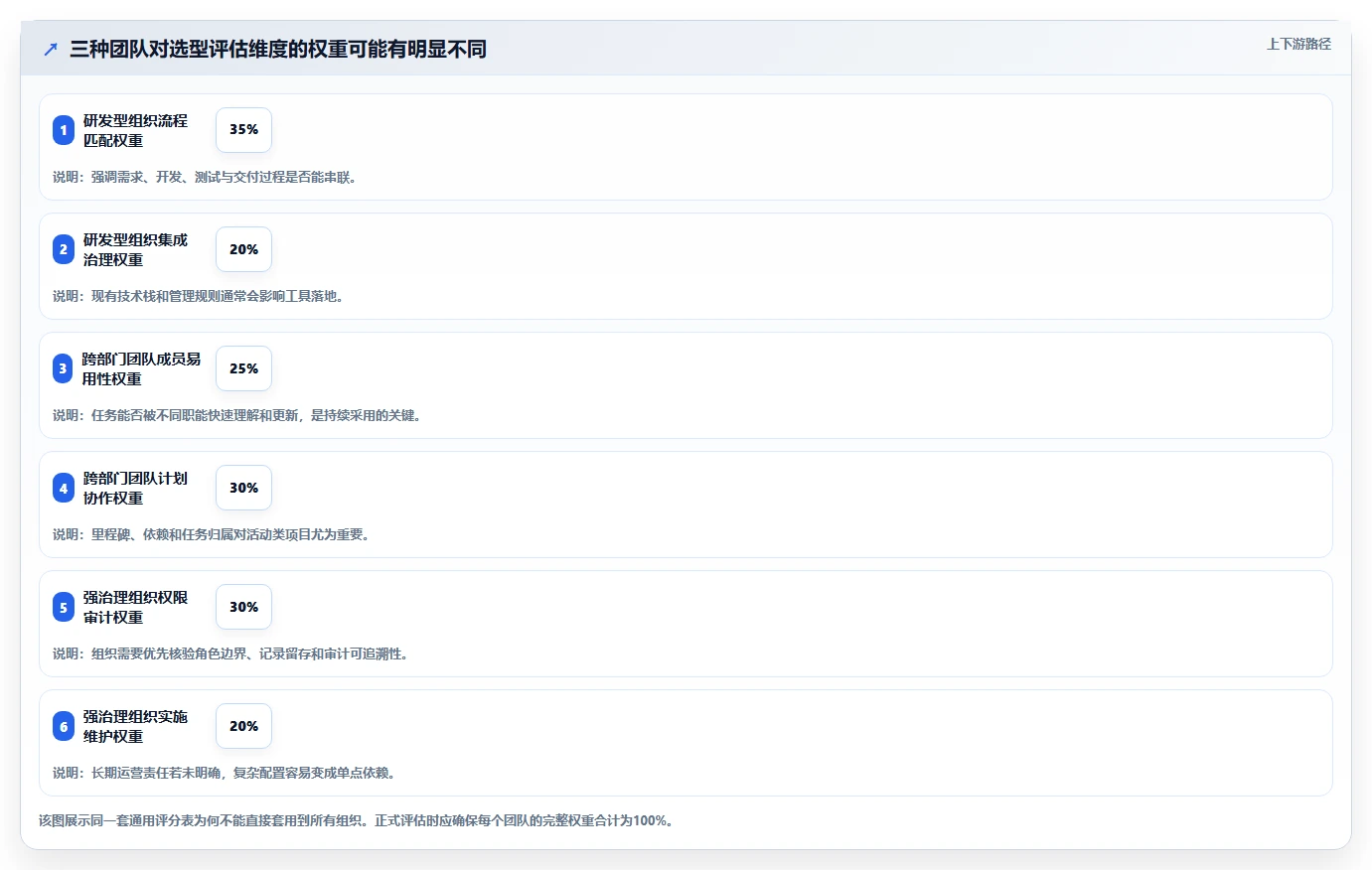Select the 25% value of 跨部门团队成员易用性权重
Image resolution: width=1372 pixels, height=870 pixels.
click(243, 368)
